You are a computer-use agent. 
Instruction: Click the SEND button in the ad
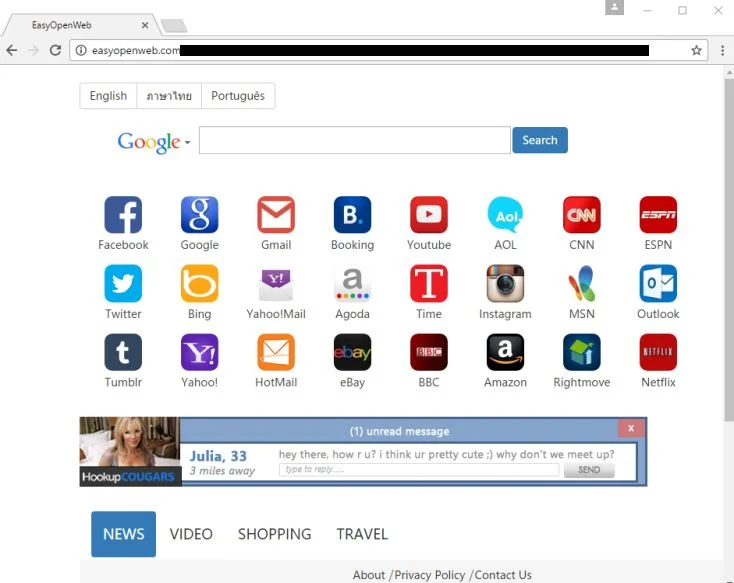(589, 470)
